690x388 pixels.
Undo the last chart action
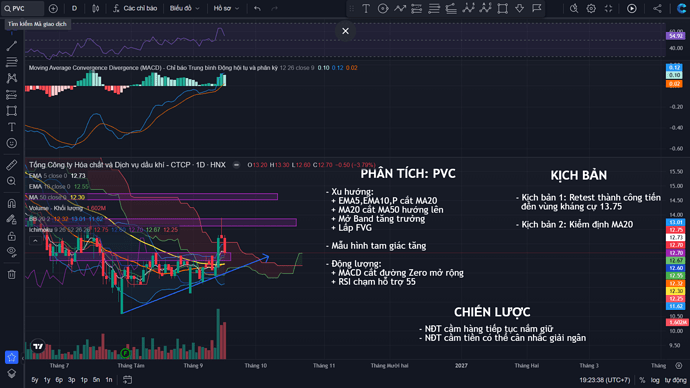257,8
